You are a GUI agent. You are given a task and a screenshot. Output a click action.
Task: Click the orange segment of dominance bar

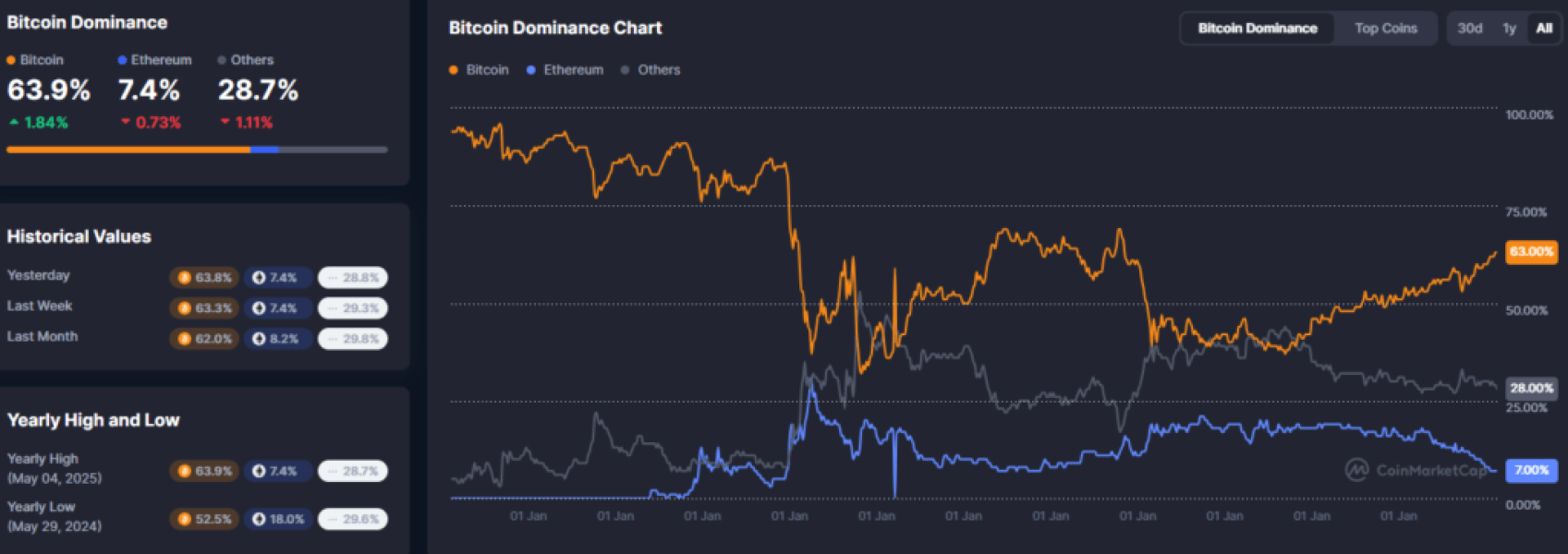click(128, 149)
